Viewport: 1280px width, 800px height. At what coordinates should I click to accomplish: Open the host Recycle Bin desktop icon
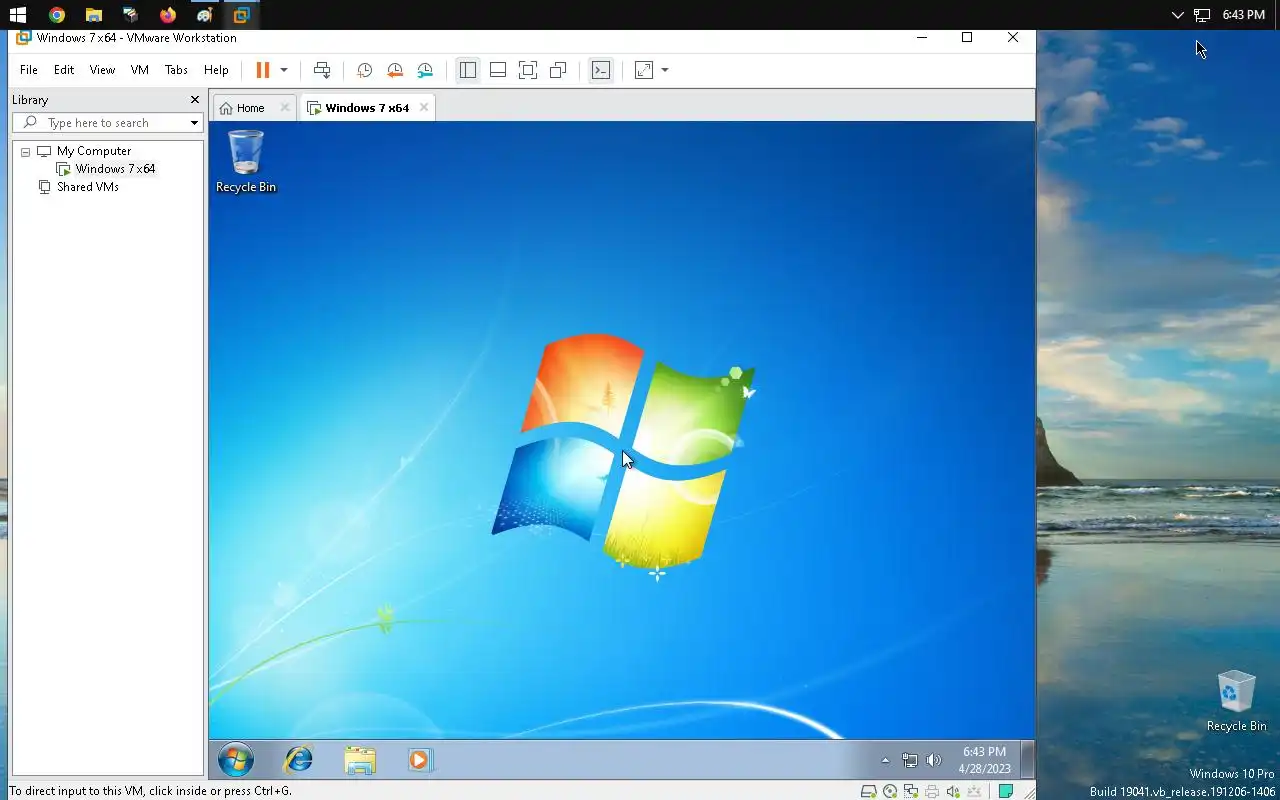(x=1236, y=701)
